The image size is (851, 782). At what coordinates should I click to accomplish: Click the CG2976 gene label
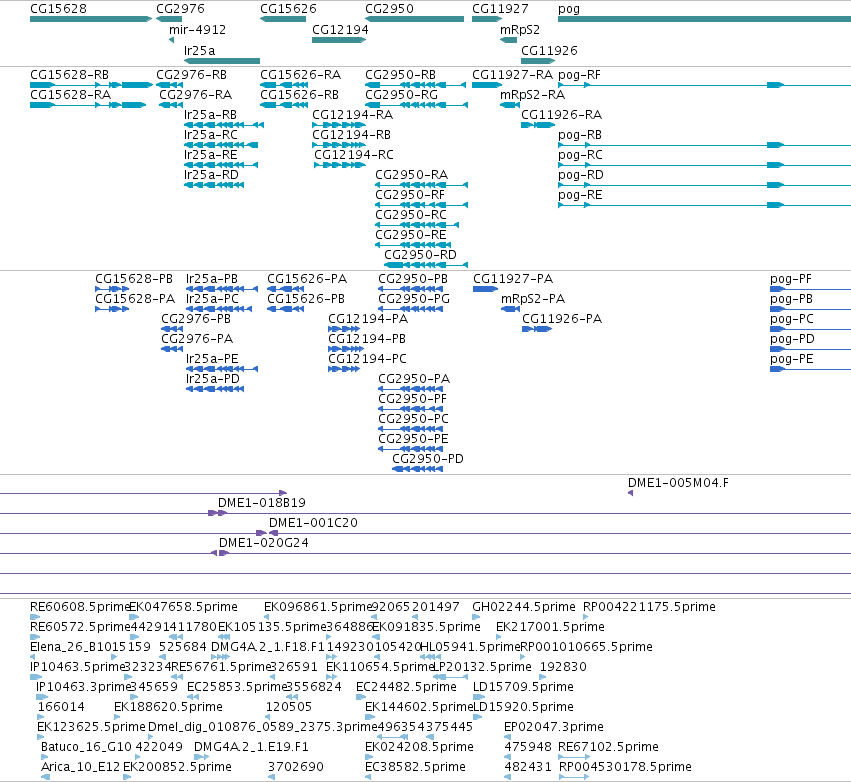(x=180, y=9)
